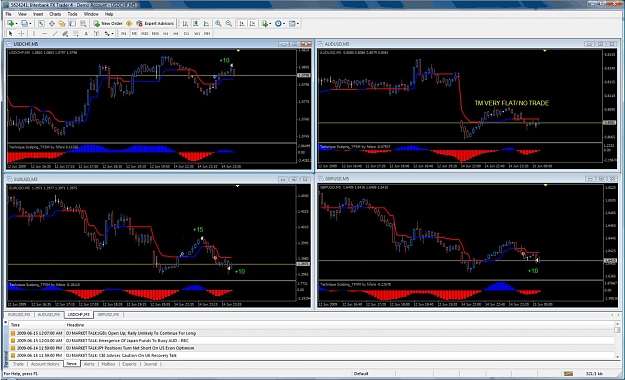Toggle the Terminal window icon
This screenshot has width=625, height=380.
72,24
